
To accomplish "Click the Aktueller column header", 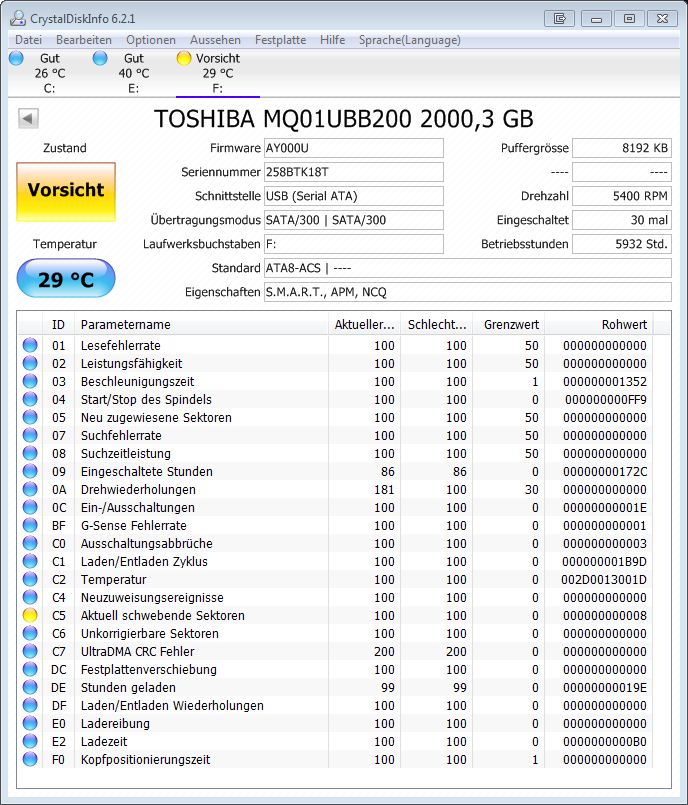I will 365,324.
